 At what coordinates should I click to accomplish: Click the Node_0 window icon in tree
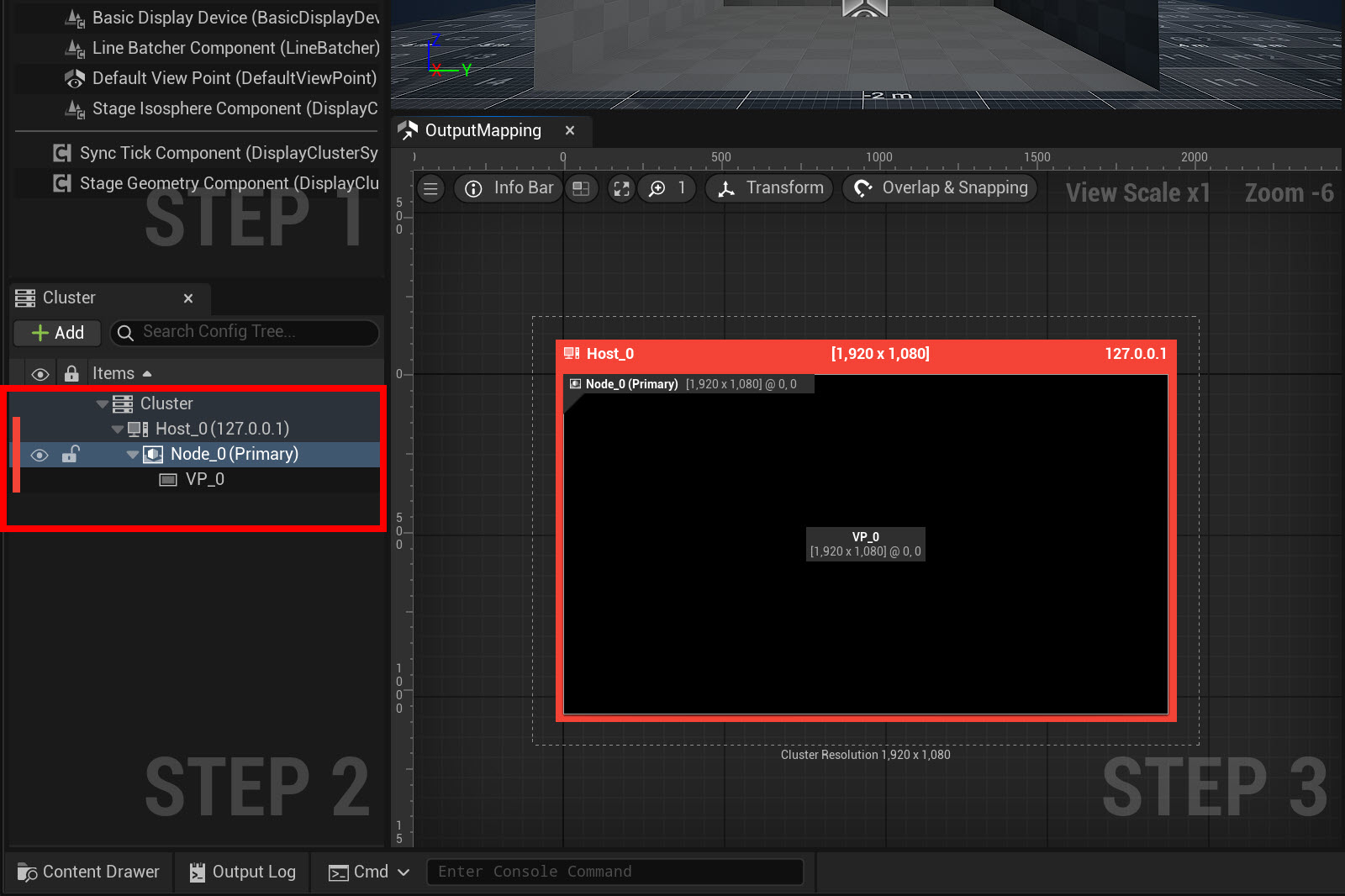(x=153, y=455)
